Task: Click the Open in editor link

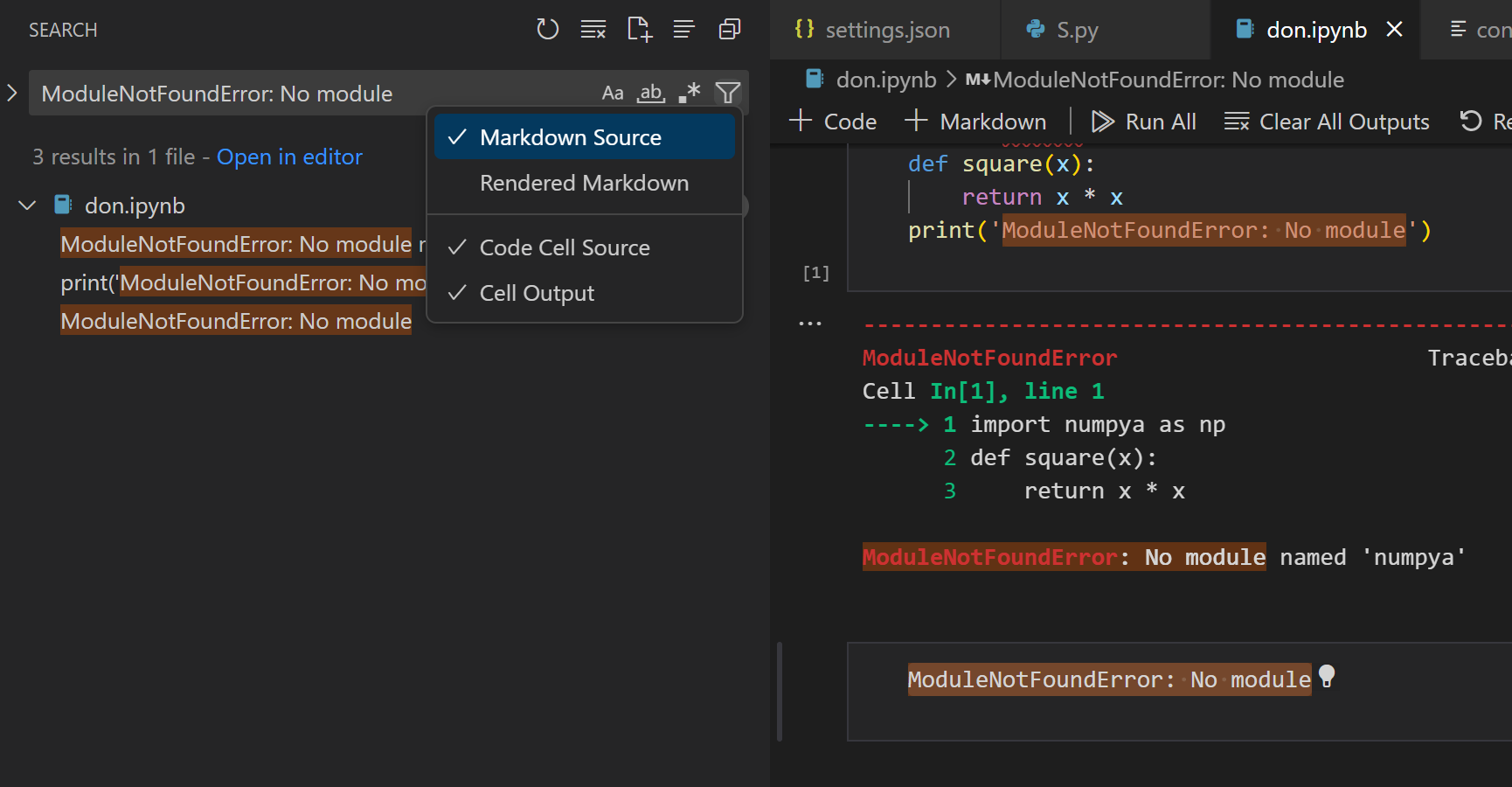Action: point(289,157)
